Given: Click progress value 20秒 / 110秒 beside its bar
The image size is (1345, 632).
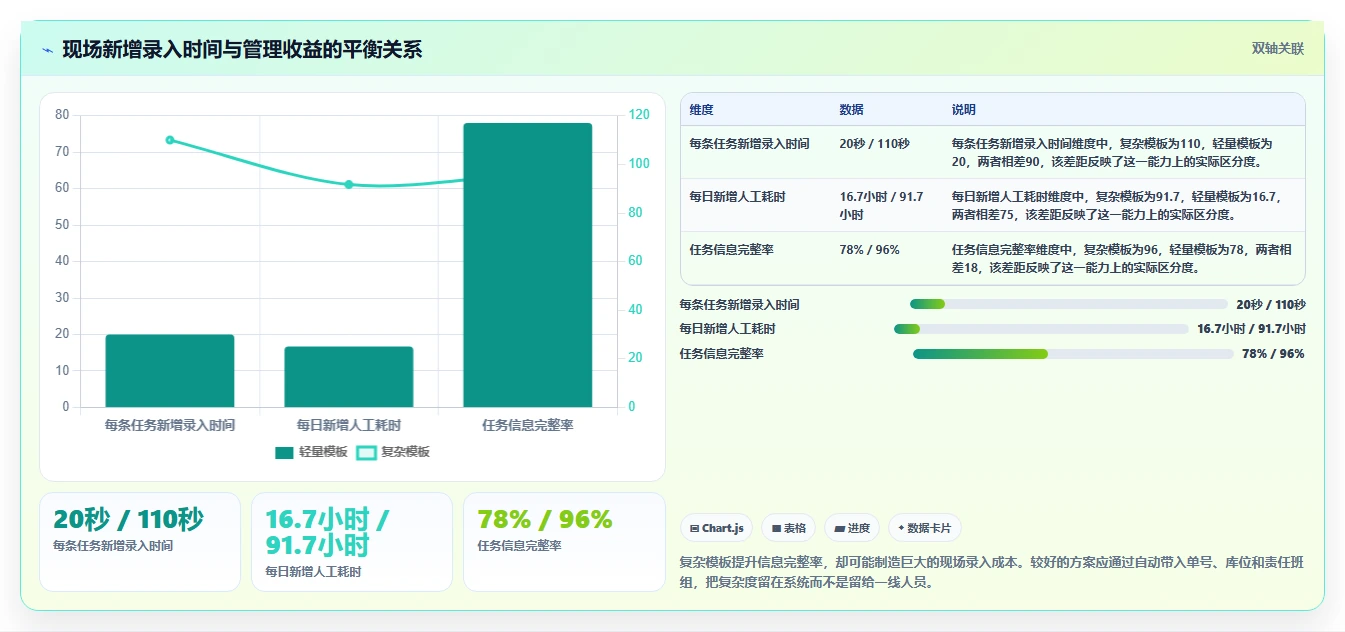Looking at the screenshot, I should click(1271, 304).
